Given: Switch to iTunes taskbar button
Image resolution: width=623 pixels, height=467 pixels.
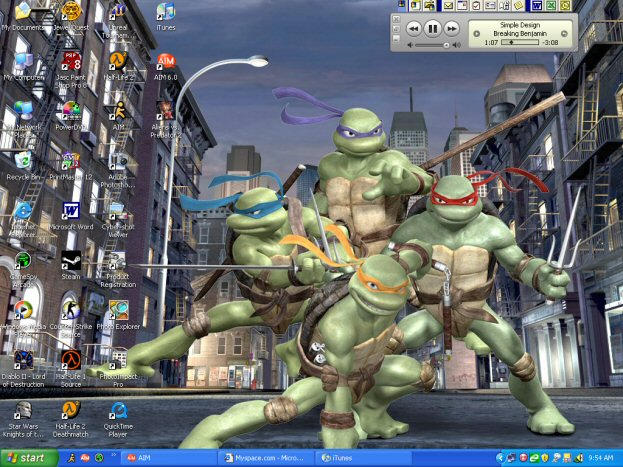Looking at the screenshot, I should 364,458.
